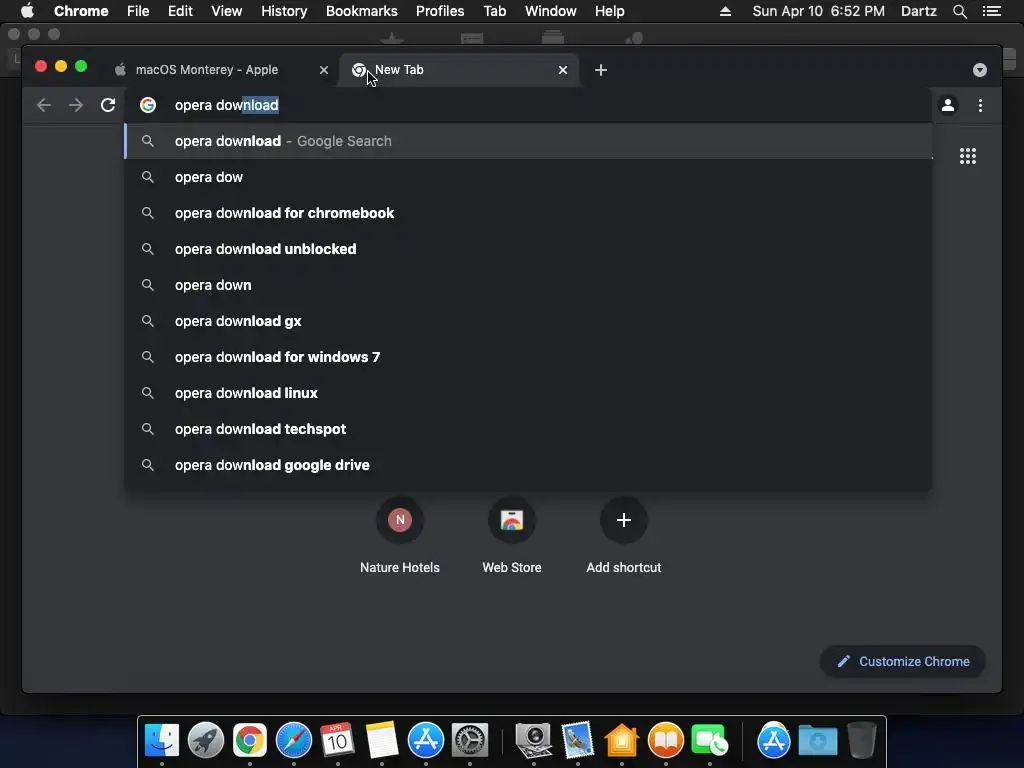Image resolution: width=1024 pixels, height=768 pixels.
Task: Open the Home app from the Dock
Action: (x=622, y=741)
